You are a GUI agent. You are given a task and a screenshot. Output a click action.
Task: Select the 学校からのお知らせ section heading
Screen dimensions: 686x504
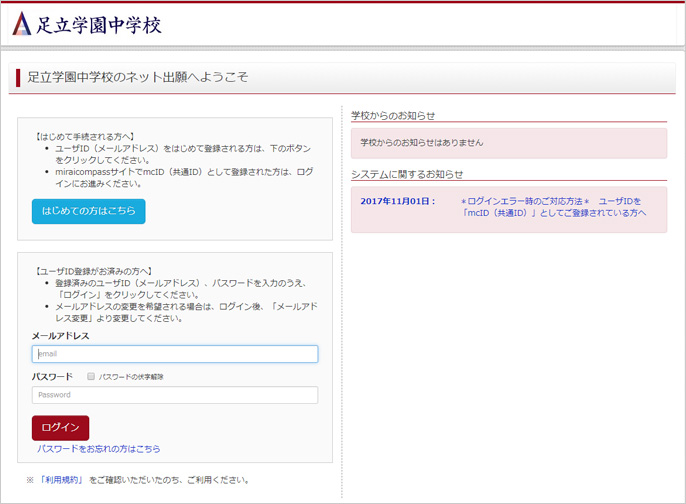[x=393, y=116]
